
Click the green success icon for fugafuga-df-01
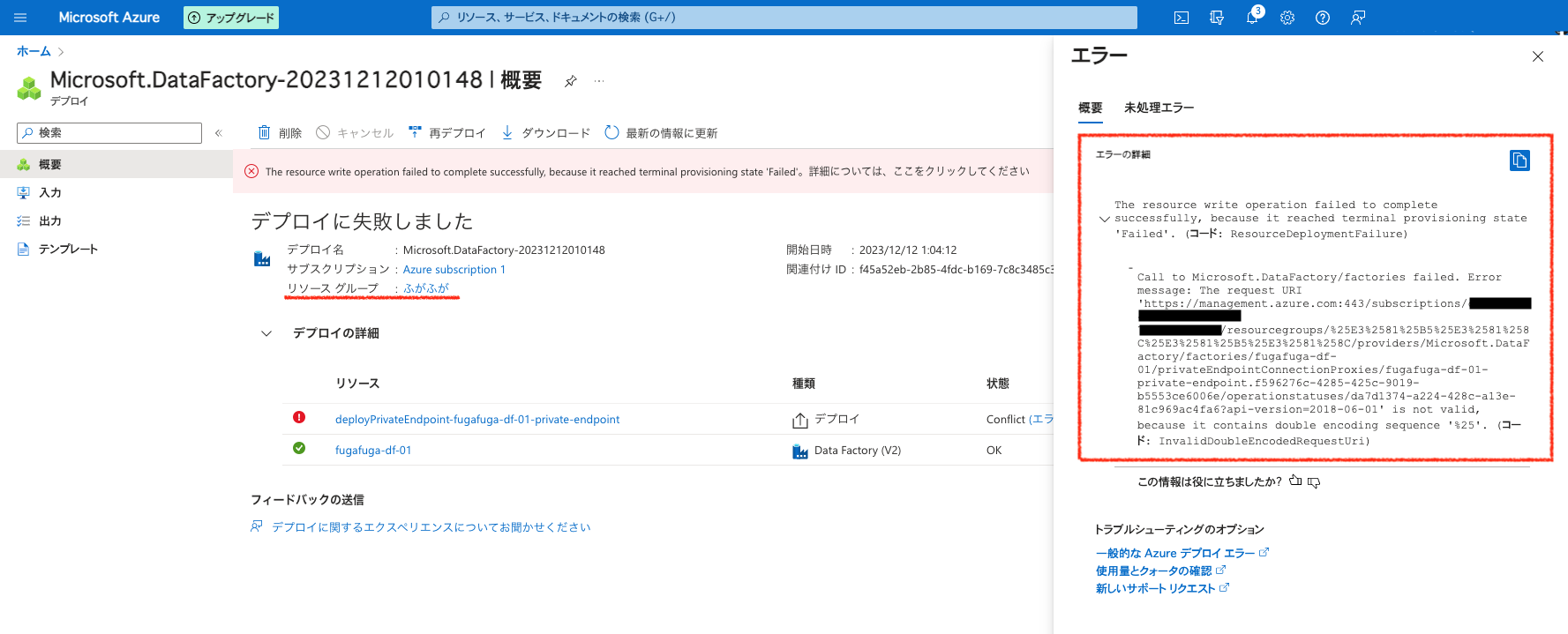(299, 448)
